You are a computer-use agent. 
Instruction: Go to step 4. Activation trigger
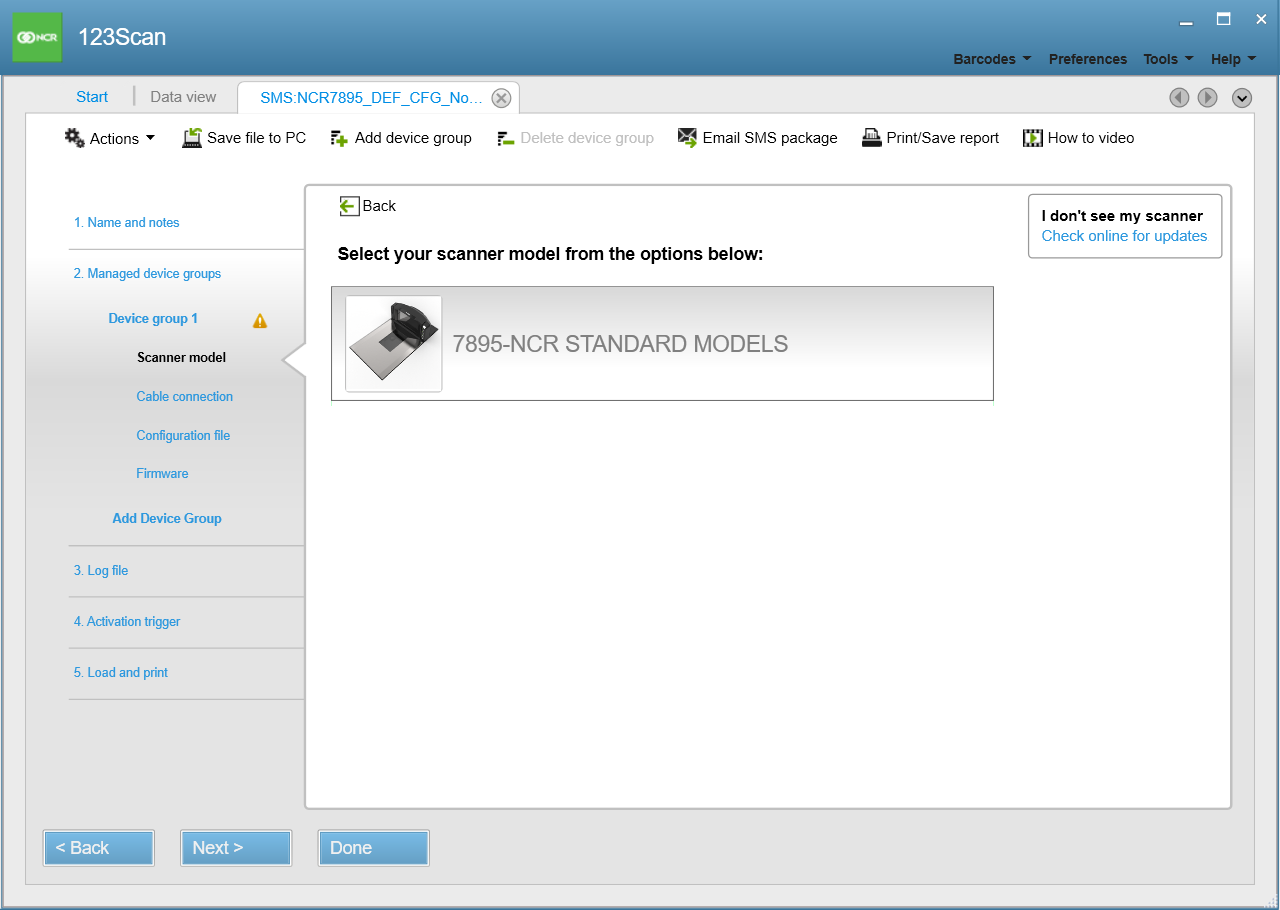[x=127, y=622]
